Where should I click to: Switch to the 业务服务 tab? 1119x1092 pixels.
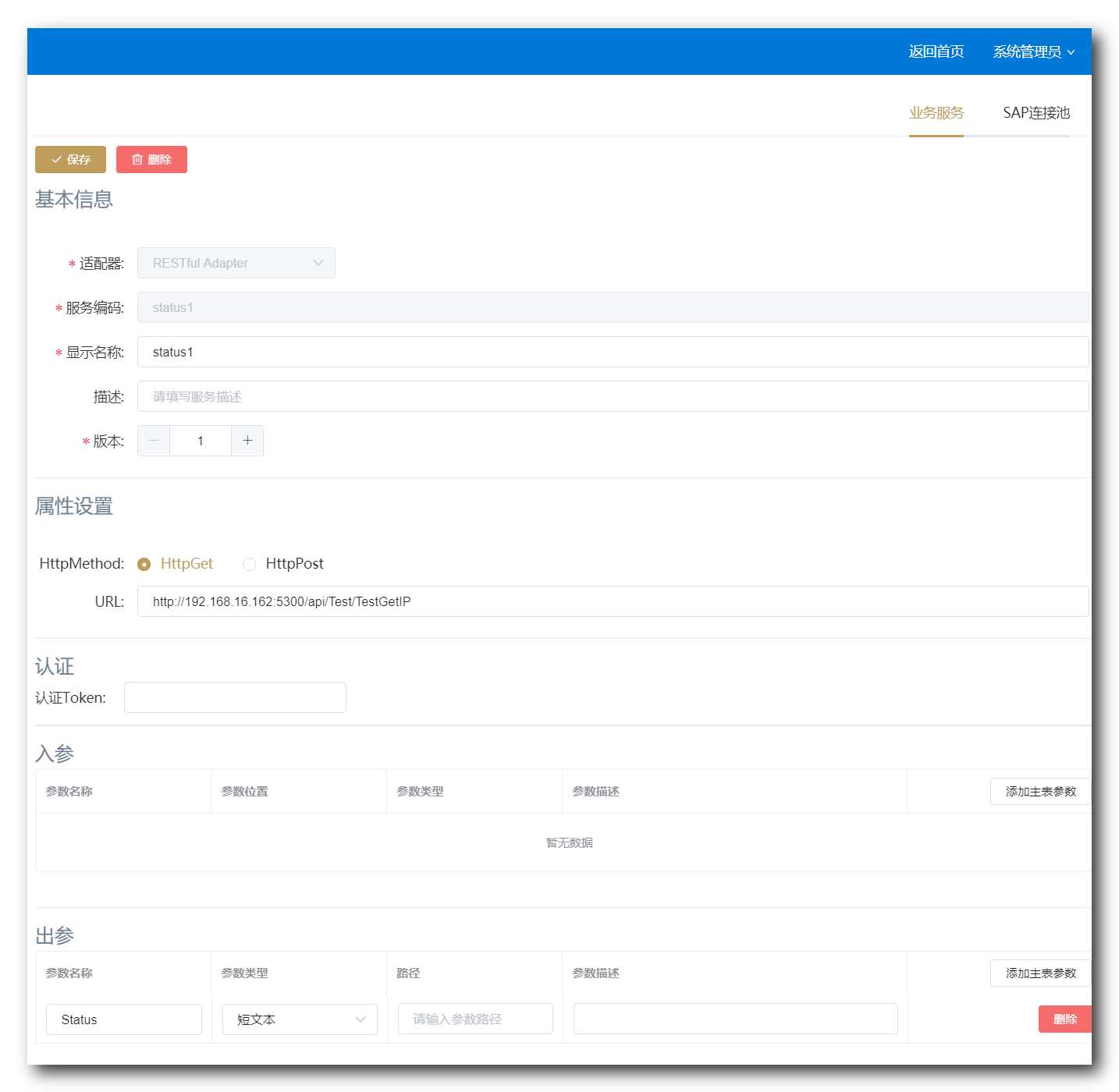pyautogui.click(x=936, y=113)
